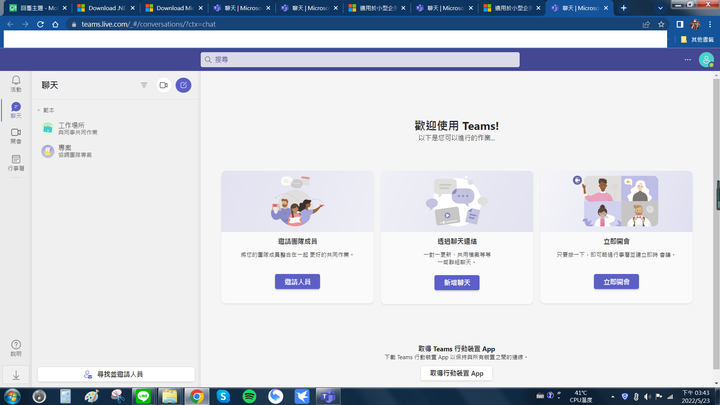Click the 歡迎使用 Teams! heading
Viewport: 720px width, 405px height.
456,125
